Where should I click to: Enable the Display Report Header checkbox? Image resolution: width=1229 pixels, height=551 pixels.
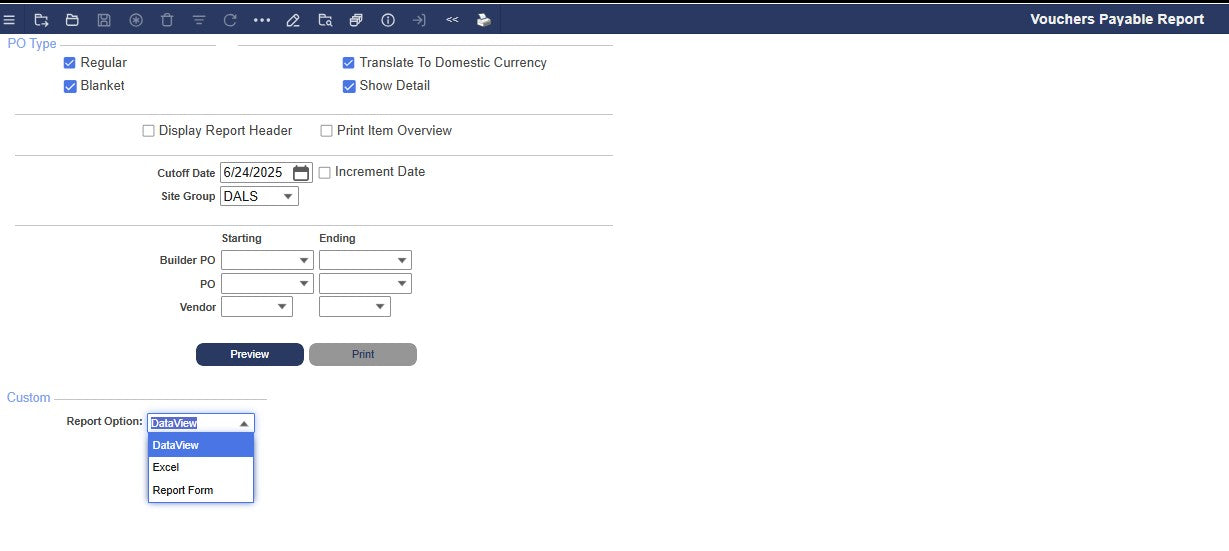[148, 131]
